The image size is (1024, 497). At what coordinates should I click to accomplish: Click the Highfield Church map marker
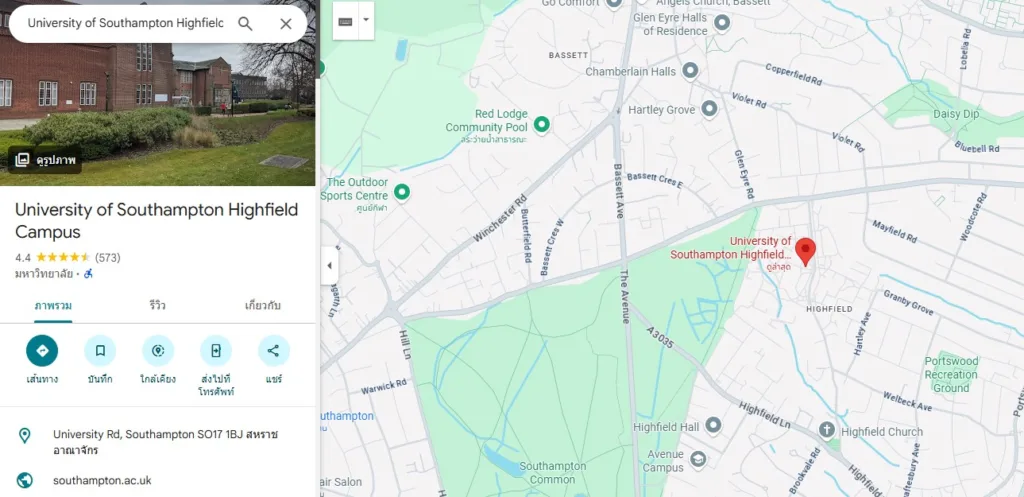[x=827, y=430]
